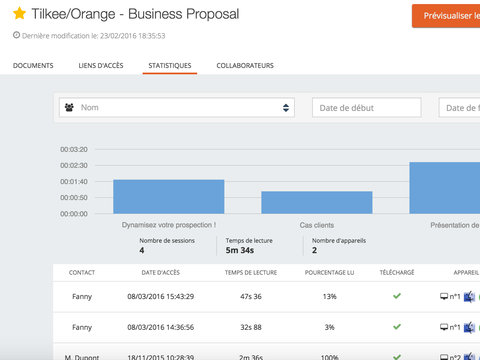Click the Mac Finder icon in first Fanny row
480x360 pixels.
point(469,296)
